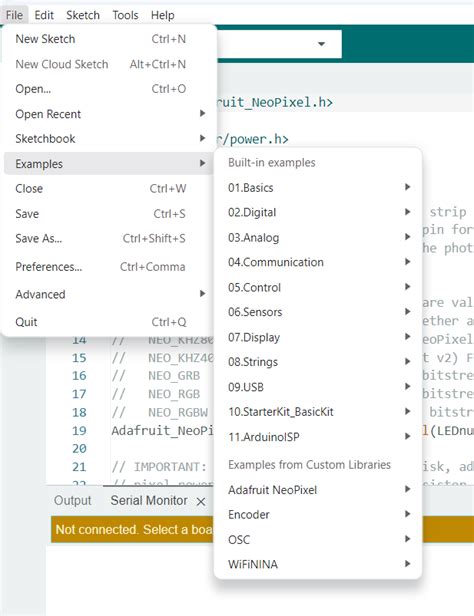Close the Serial Monitor tab
474x616 pixels.
pos(201,501)
